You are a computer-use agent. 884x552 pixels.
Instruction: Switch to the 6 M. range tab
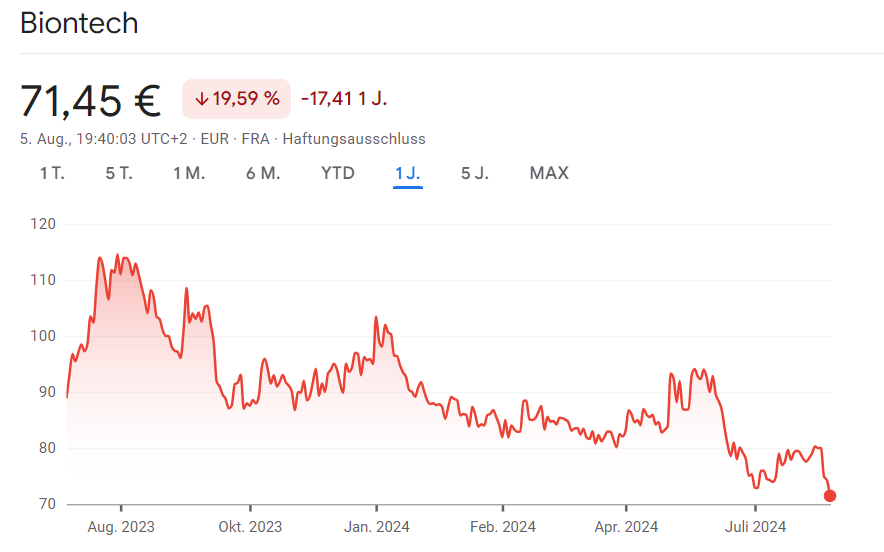263,173
